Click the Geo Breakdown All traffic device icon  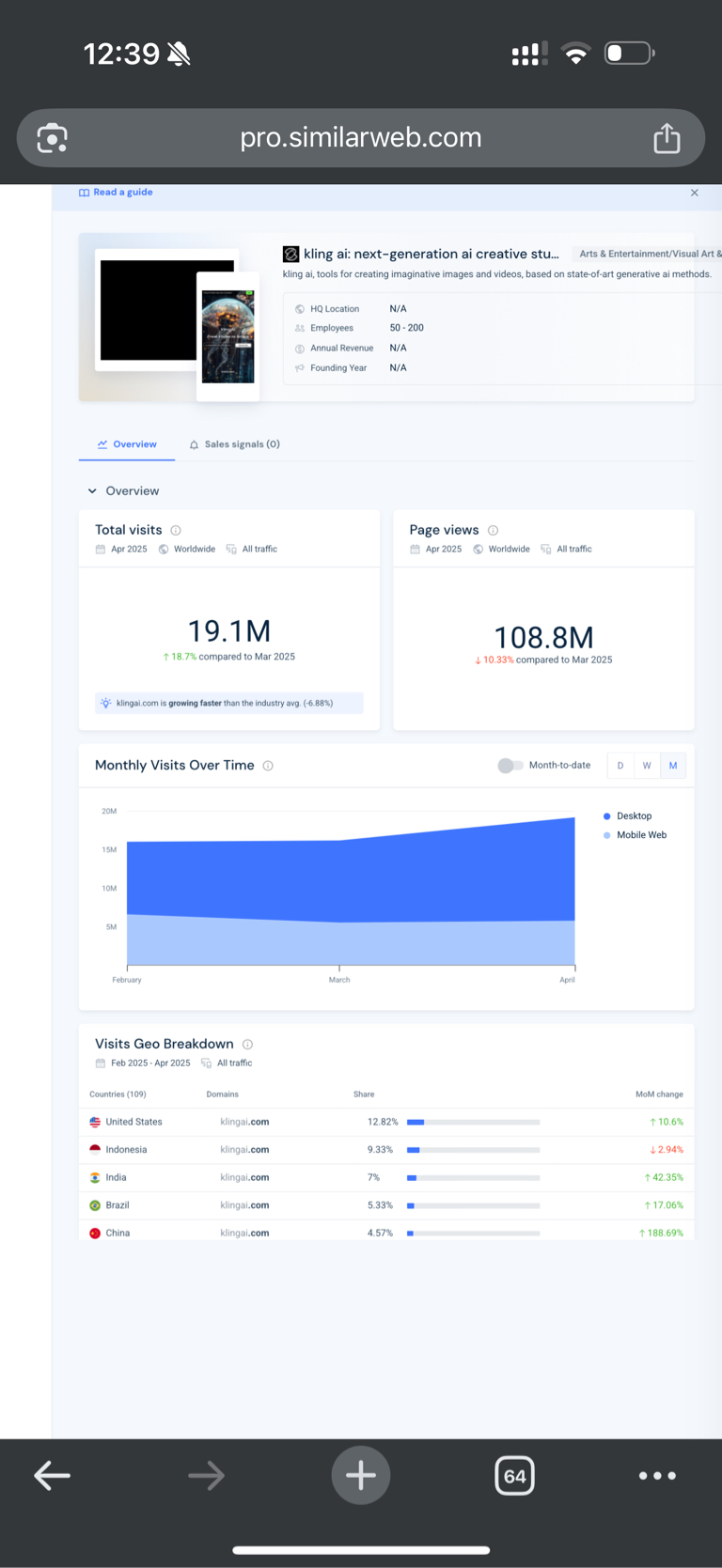point(206,1063)
